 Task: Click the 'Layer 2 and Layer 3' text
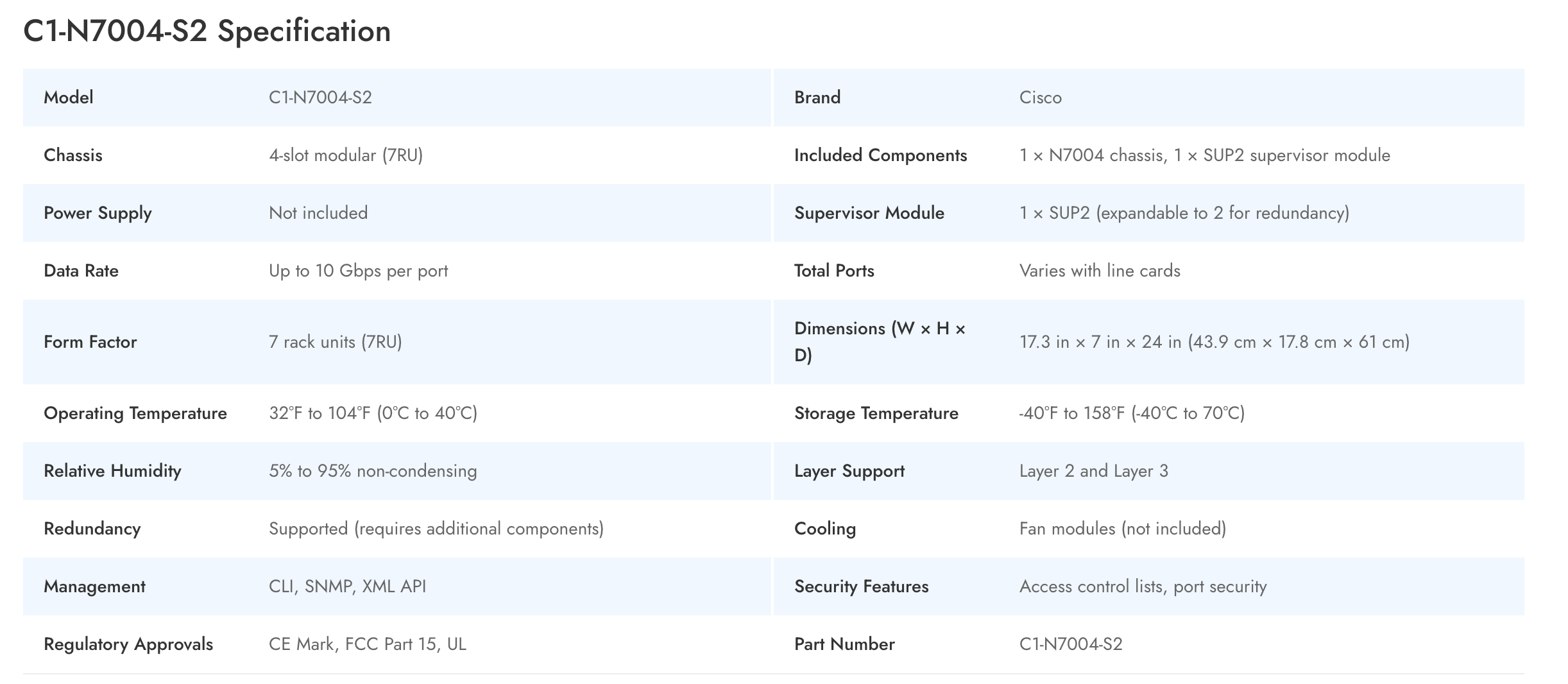point(1093,471)
